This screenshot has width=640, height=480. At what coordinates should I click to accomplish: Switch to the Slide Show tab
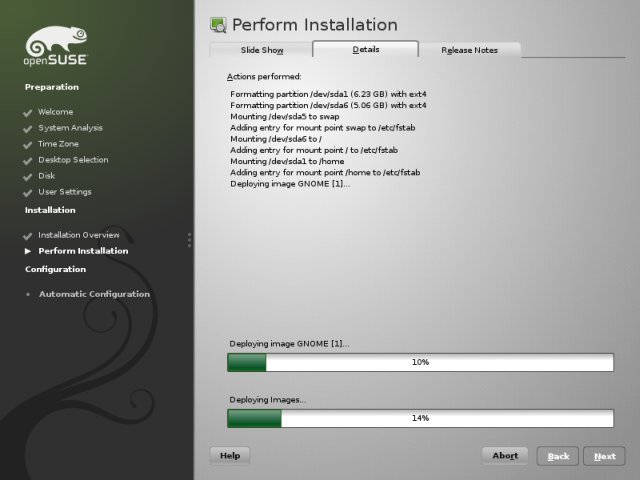[x=261, y=50]
